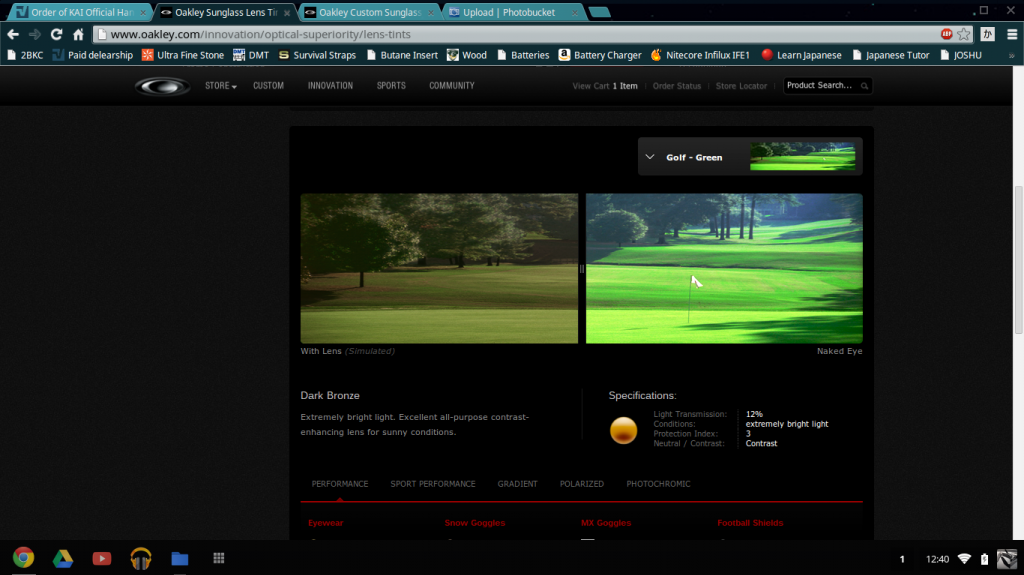Select the GRADIENT lens tab

(x=518, y=484)
